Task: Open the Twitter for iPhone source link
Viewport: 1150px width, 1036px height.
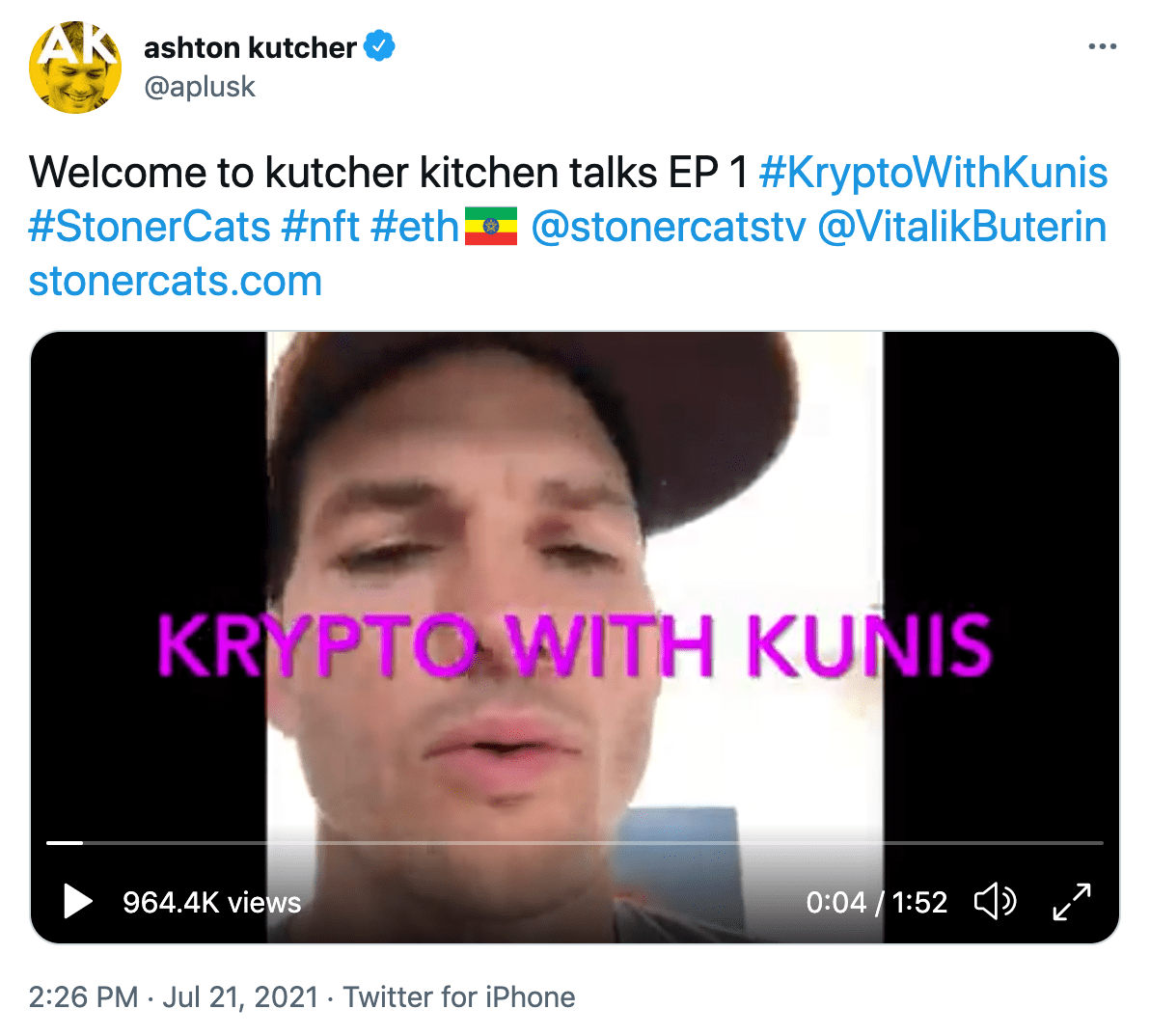Action: click(459, 997)
